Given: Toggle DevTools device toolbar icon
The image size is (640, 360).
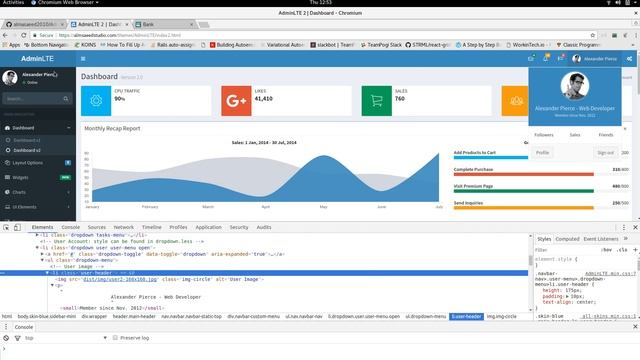Looking at the screenshot, I should (x=17, y=227).
